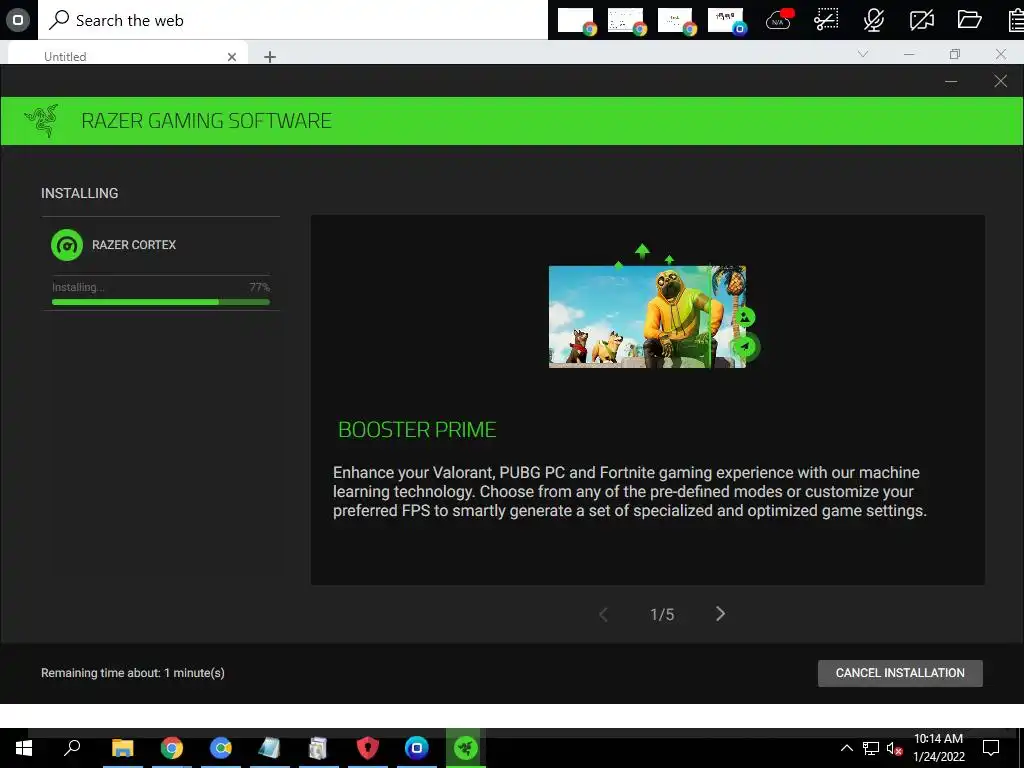This screenshot has width=1024, height=768.
Task: Switch to the second Chrome window thumbnail
Action: click(x=627, y=20)
